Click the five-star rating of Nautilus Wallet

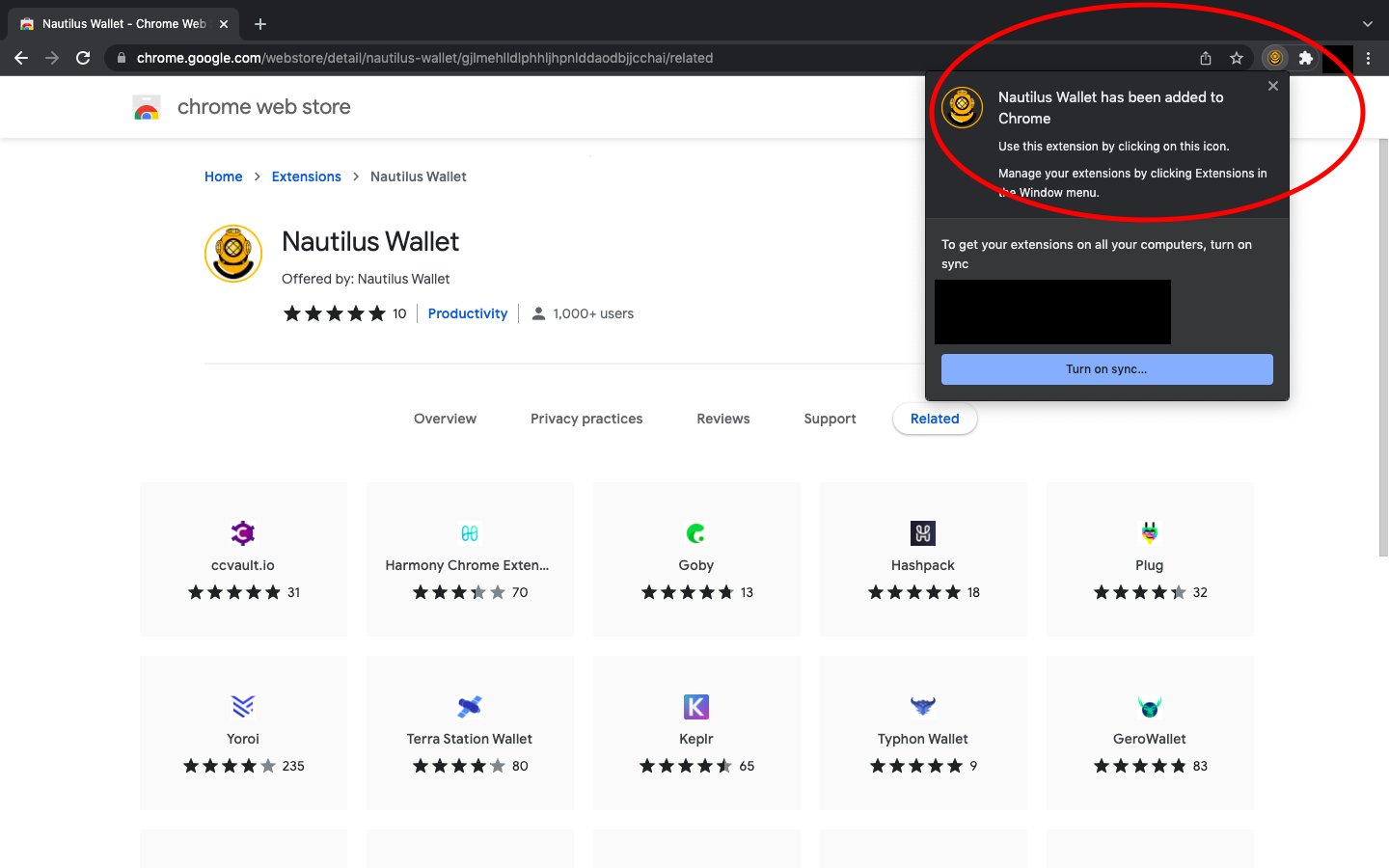(335, 313)
